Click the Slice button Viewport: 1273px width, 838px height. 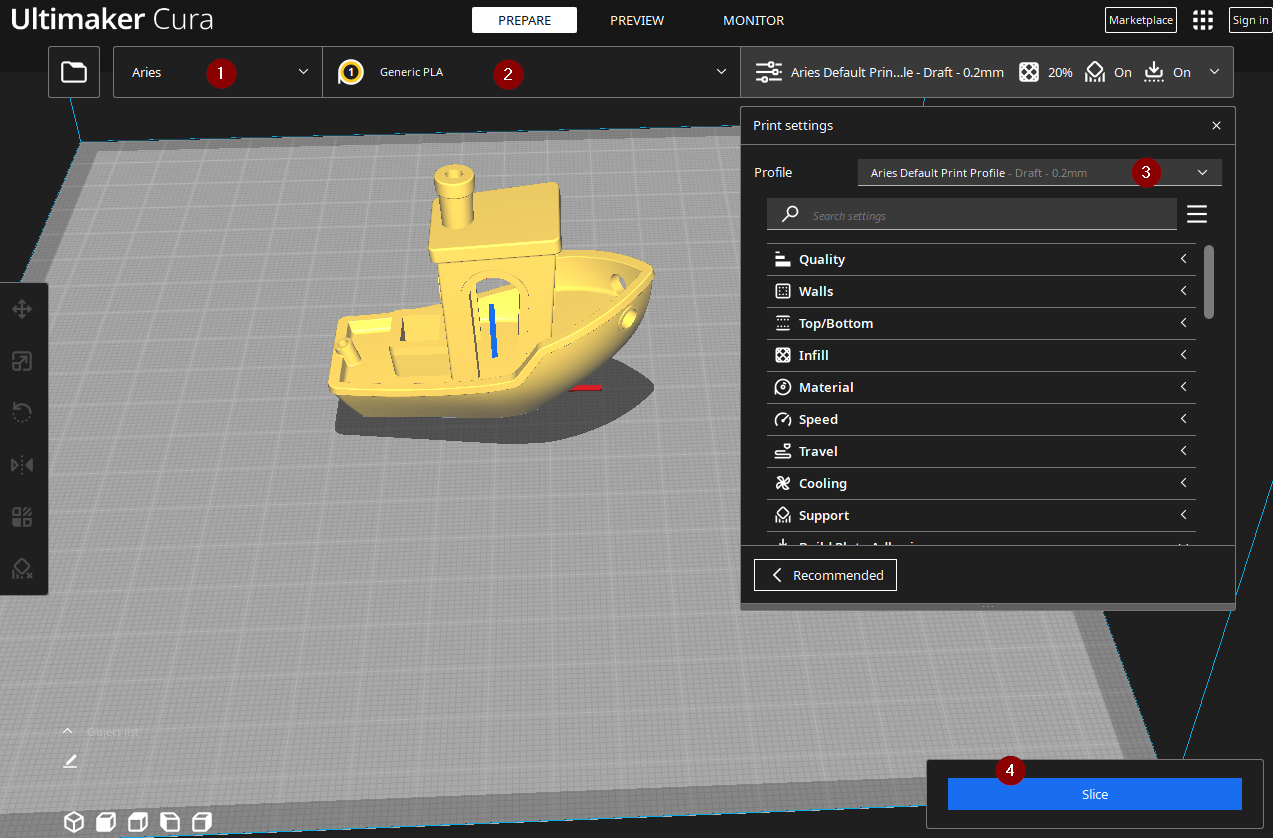point(1095,794)
